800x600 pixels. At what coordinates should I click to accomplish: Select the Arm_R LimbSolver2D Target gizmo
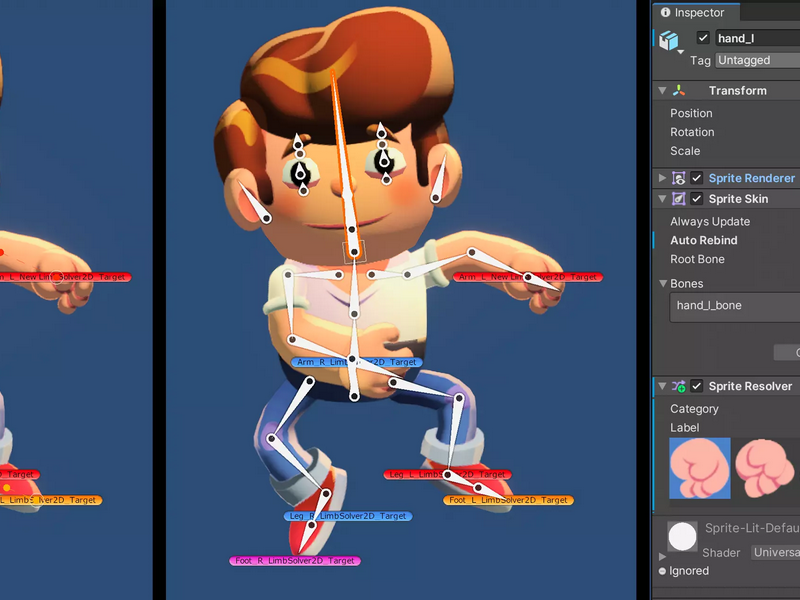coord(357,362)
